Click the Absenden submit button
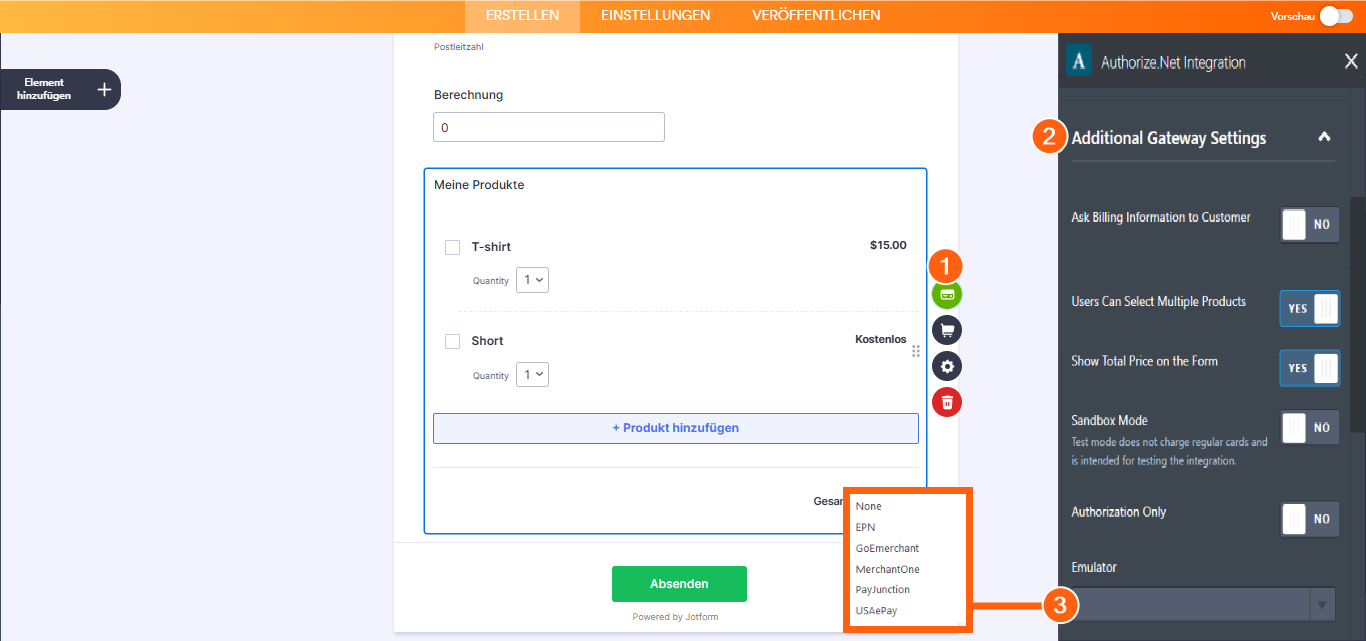This screenshot has height=641, width=1366. (679, 583)
